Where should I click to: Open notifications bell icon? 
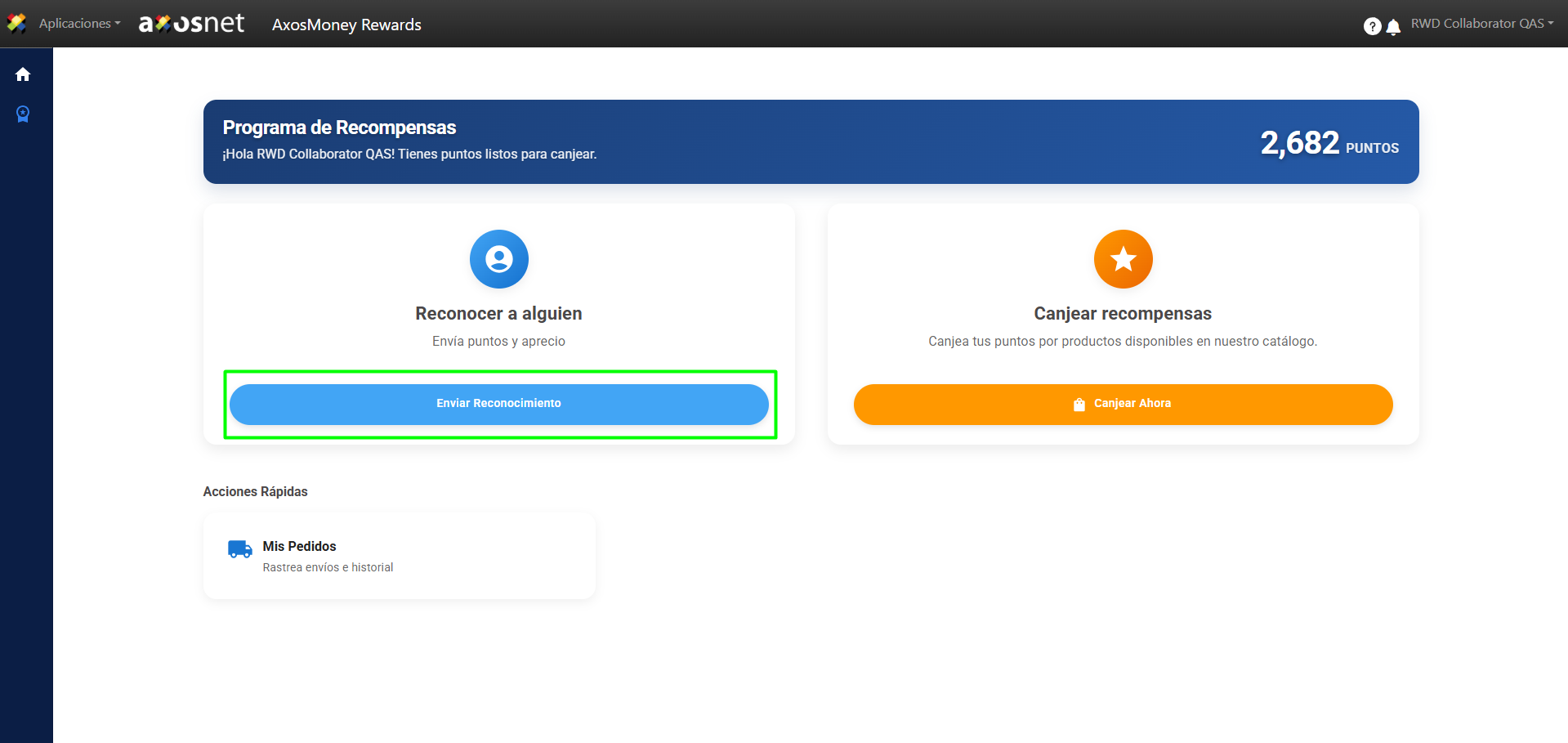[x=1393, y=26]
